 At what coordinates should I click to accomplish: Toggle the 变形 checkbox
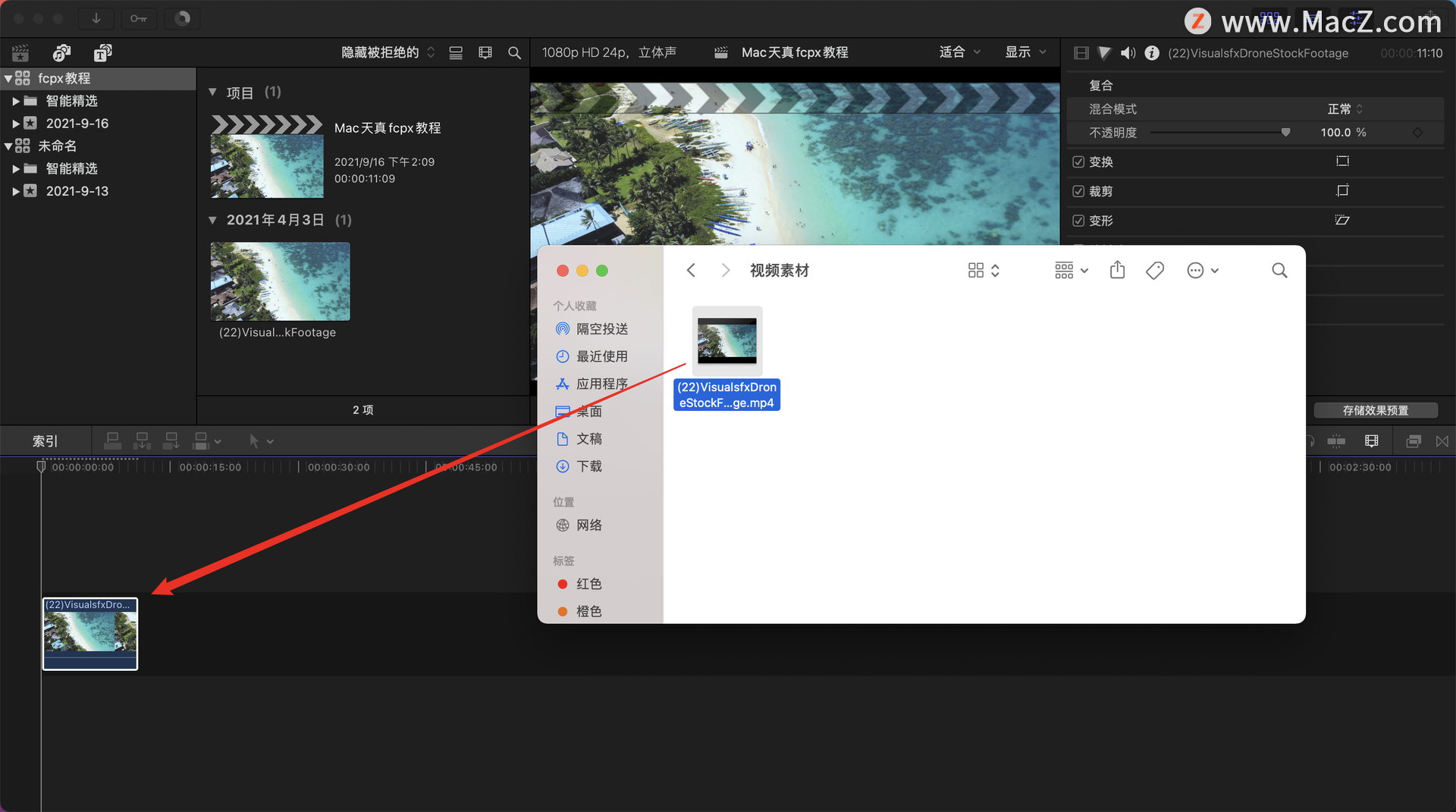(1078, 221)
